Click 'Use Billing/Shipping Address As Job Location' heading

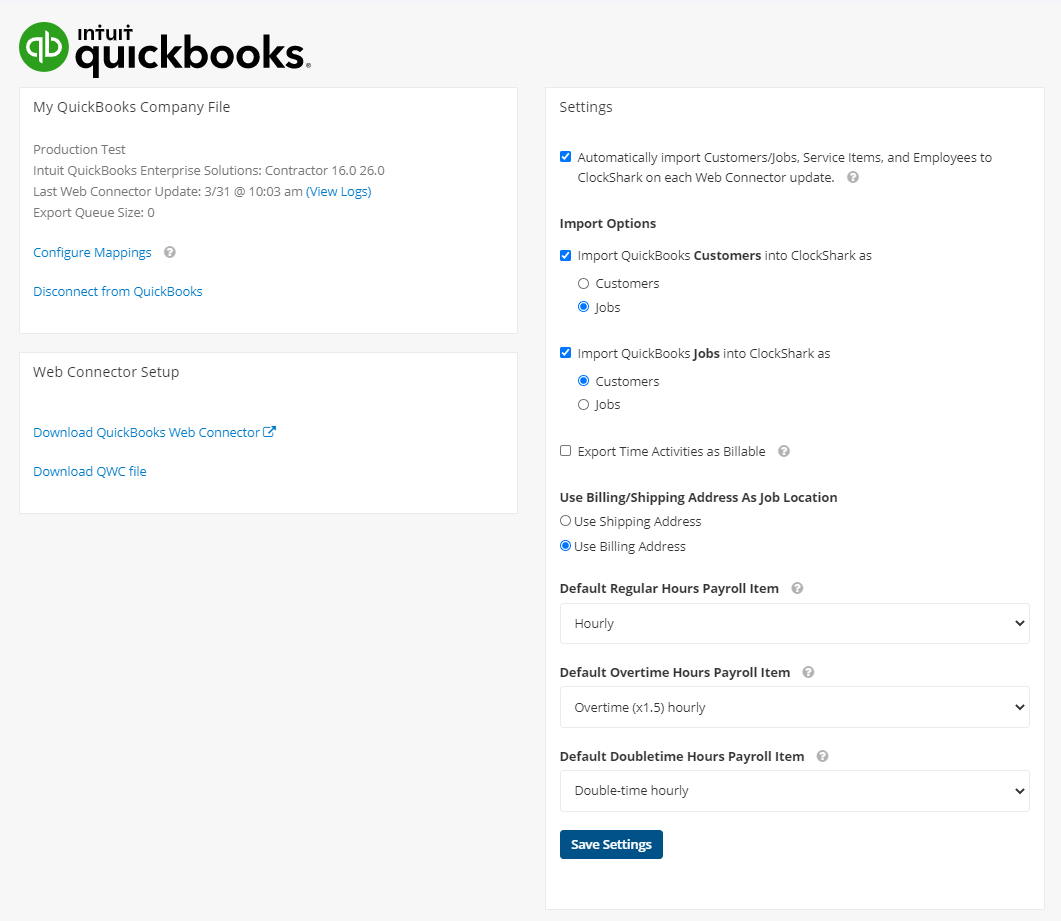[698, 497]
